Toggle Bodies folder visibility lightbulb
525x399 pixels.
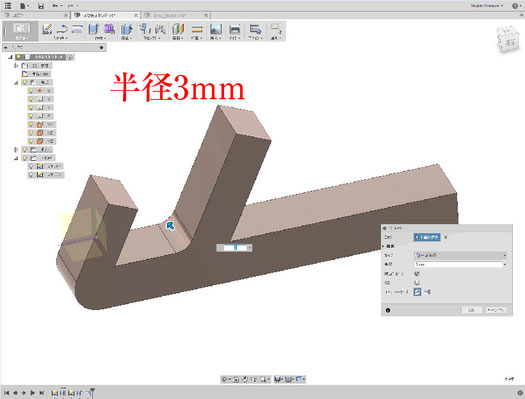(x=25, y=150)
